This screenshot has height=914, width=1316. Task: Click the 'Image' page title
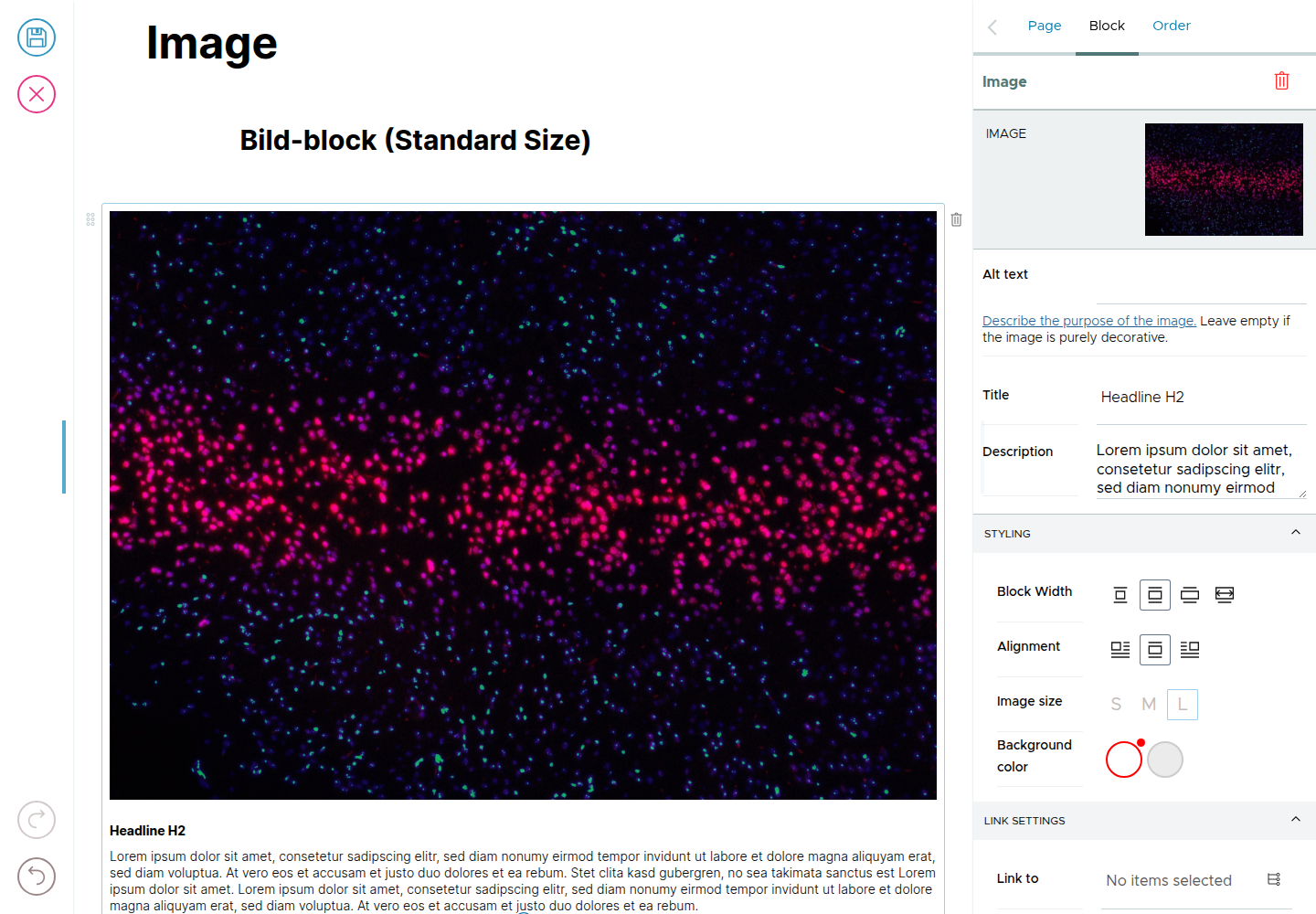click(x=212, y=43)
